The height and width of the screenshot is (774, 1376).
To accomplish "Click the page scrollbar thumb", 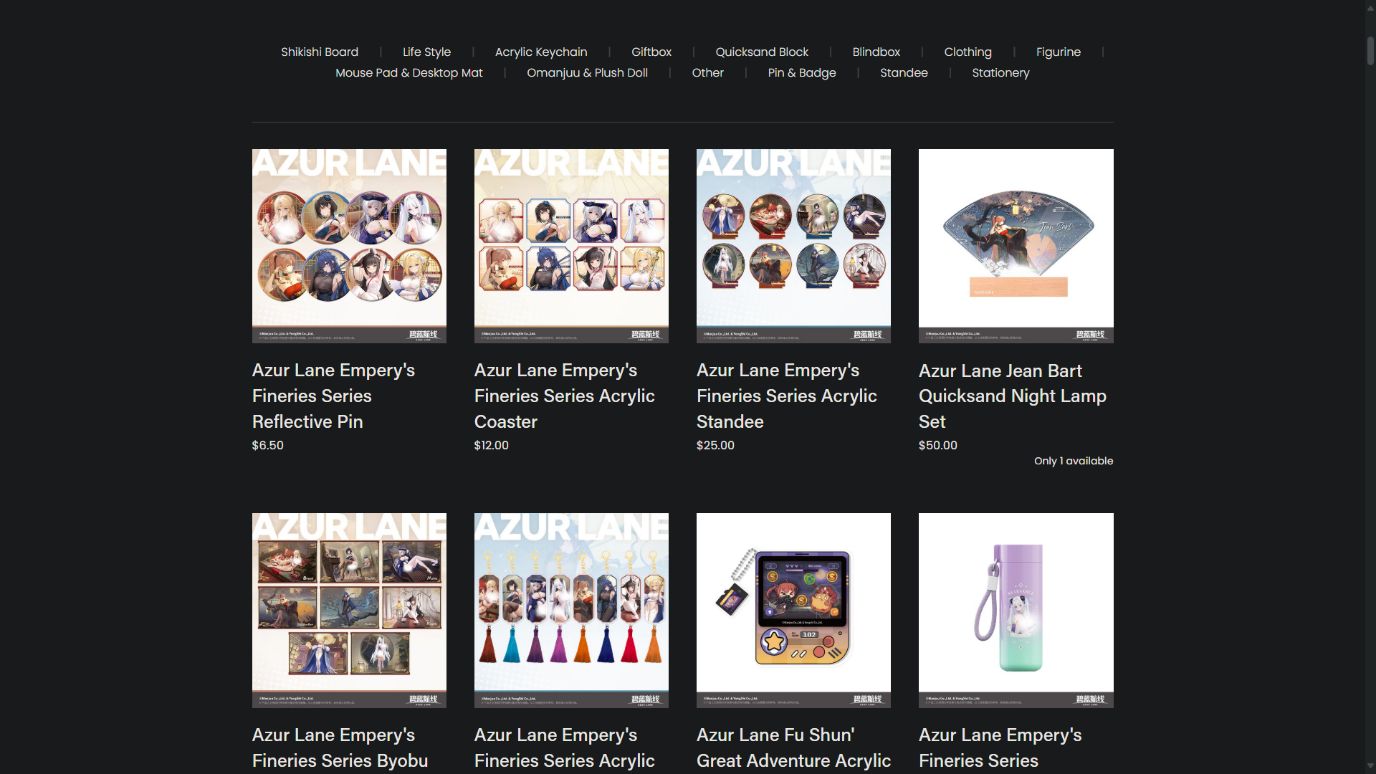I will [x=1370, y=50].
